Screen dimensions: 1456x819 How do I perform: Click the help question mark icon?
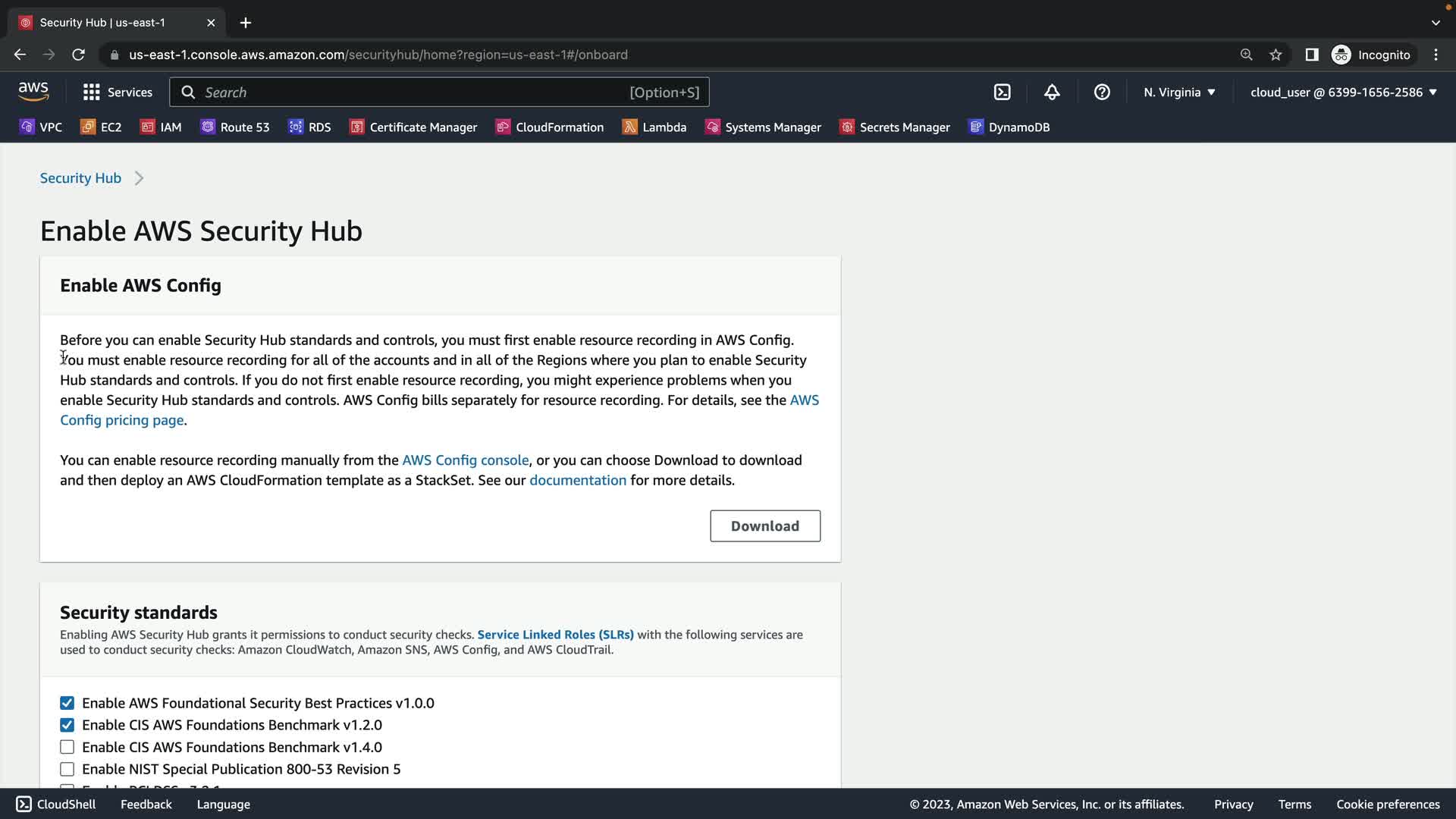[x=1102, y=92]
